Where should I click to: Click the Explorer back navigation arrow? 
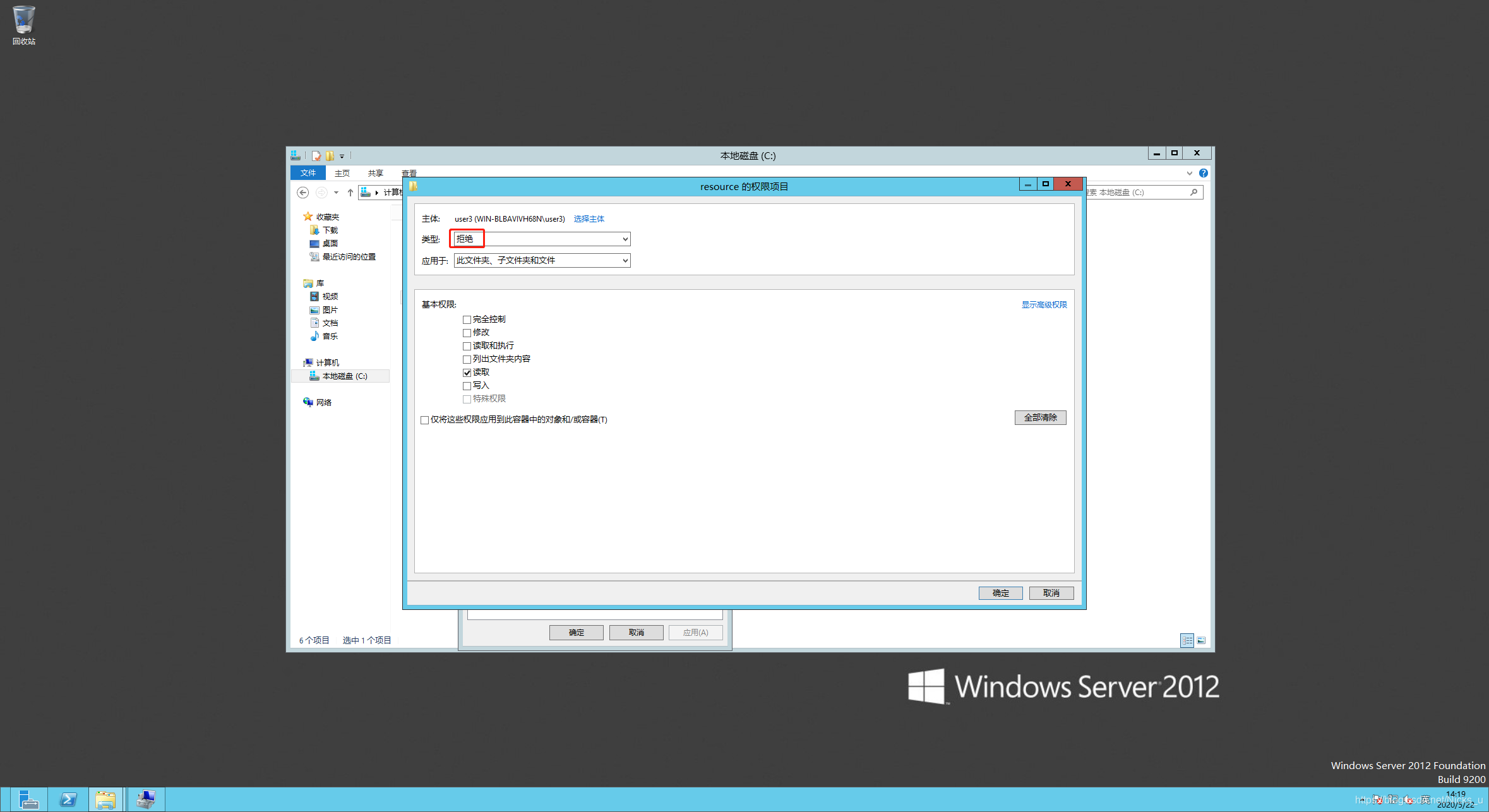303,193
